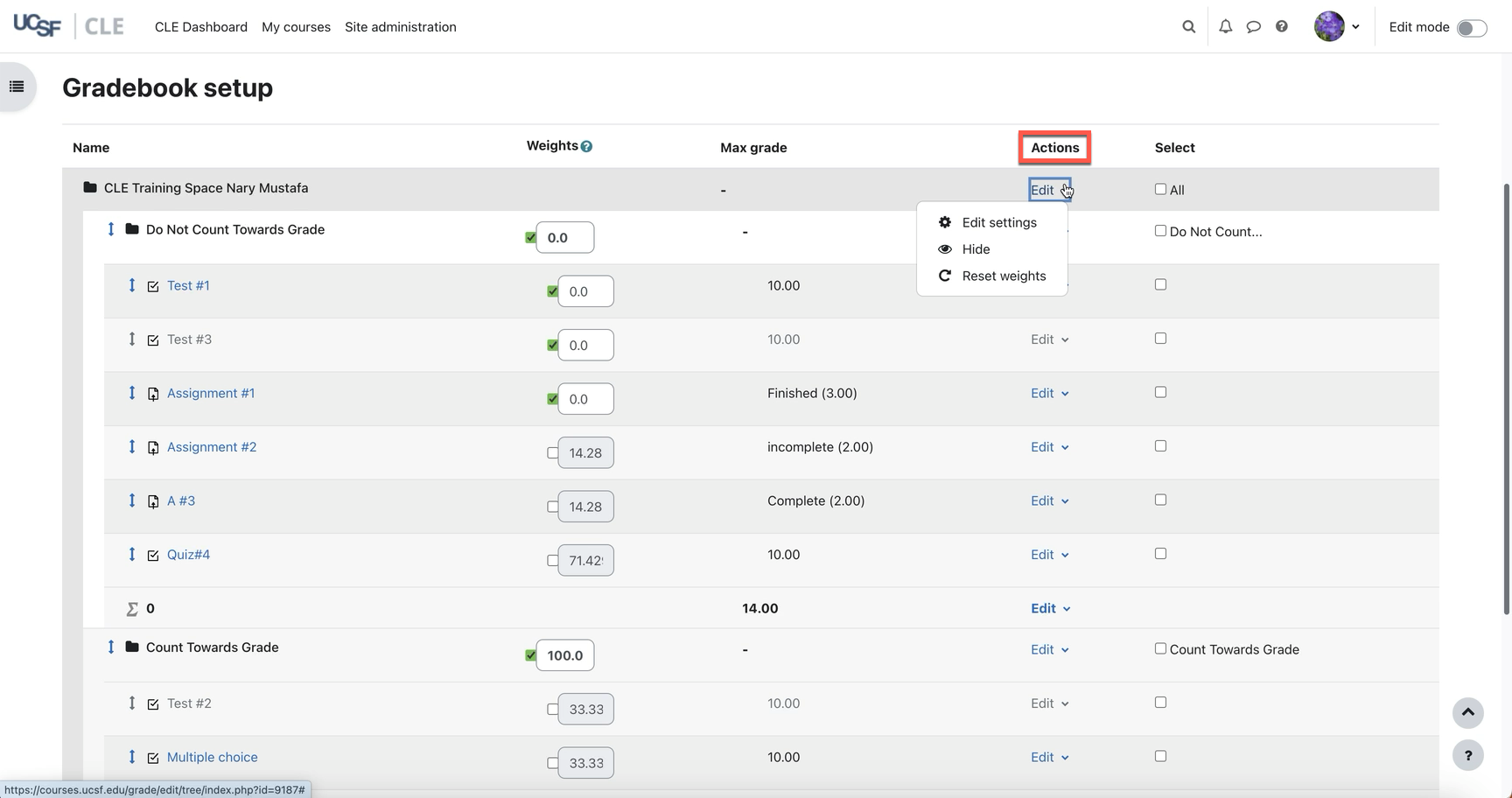The width and height of the screenshot is (1512, 798).
Task: Click the quiz icon beside Quiz#4
Action: pos(153,556)
